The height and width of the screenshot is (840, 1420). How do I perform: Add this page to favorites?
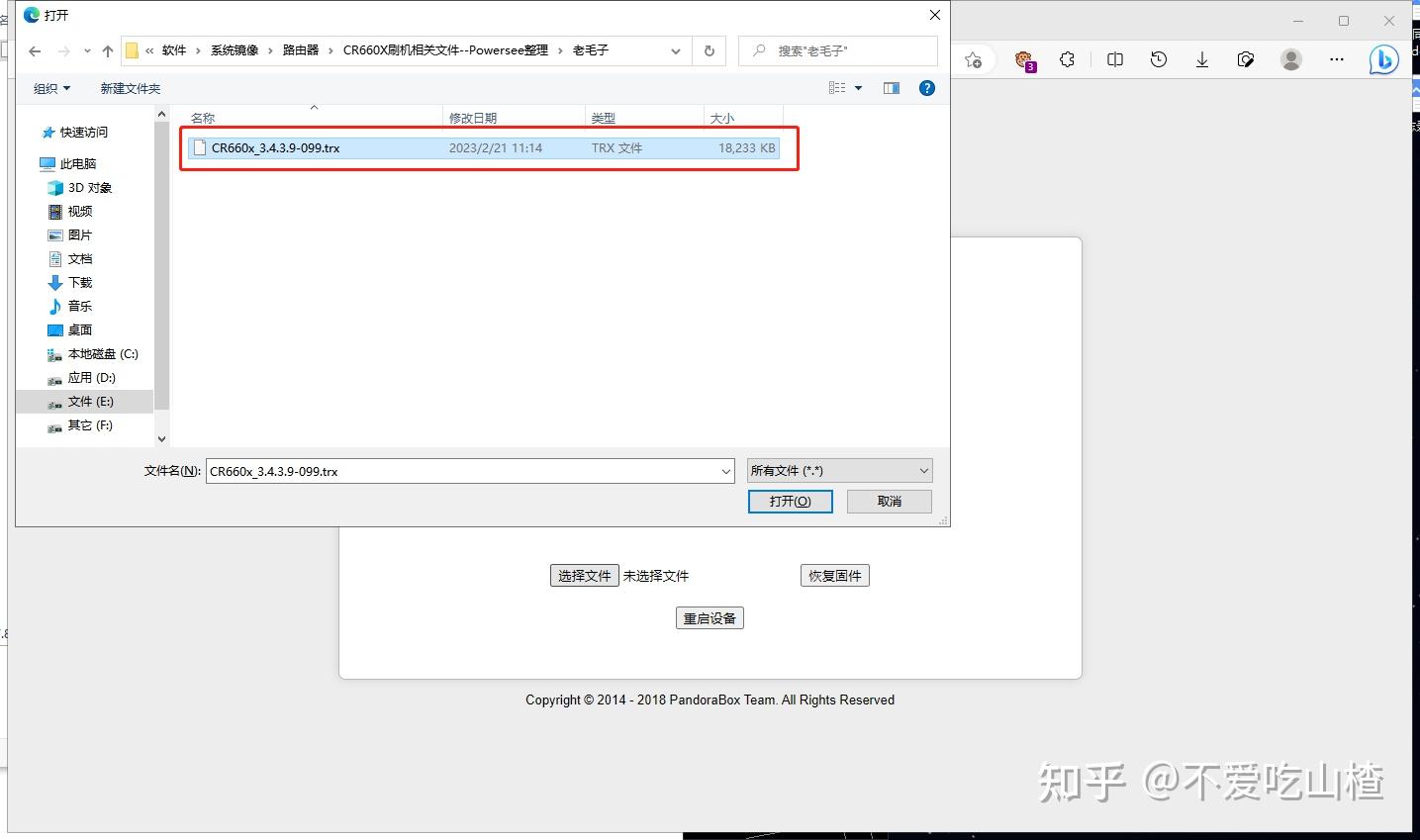pyautogui.click(x=974, y=59)
